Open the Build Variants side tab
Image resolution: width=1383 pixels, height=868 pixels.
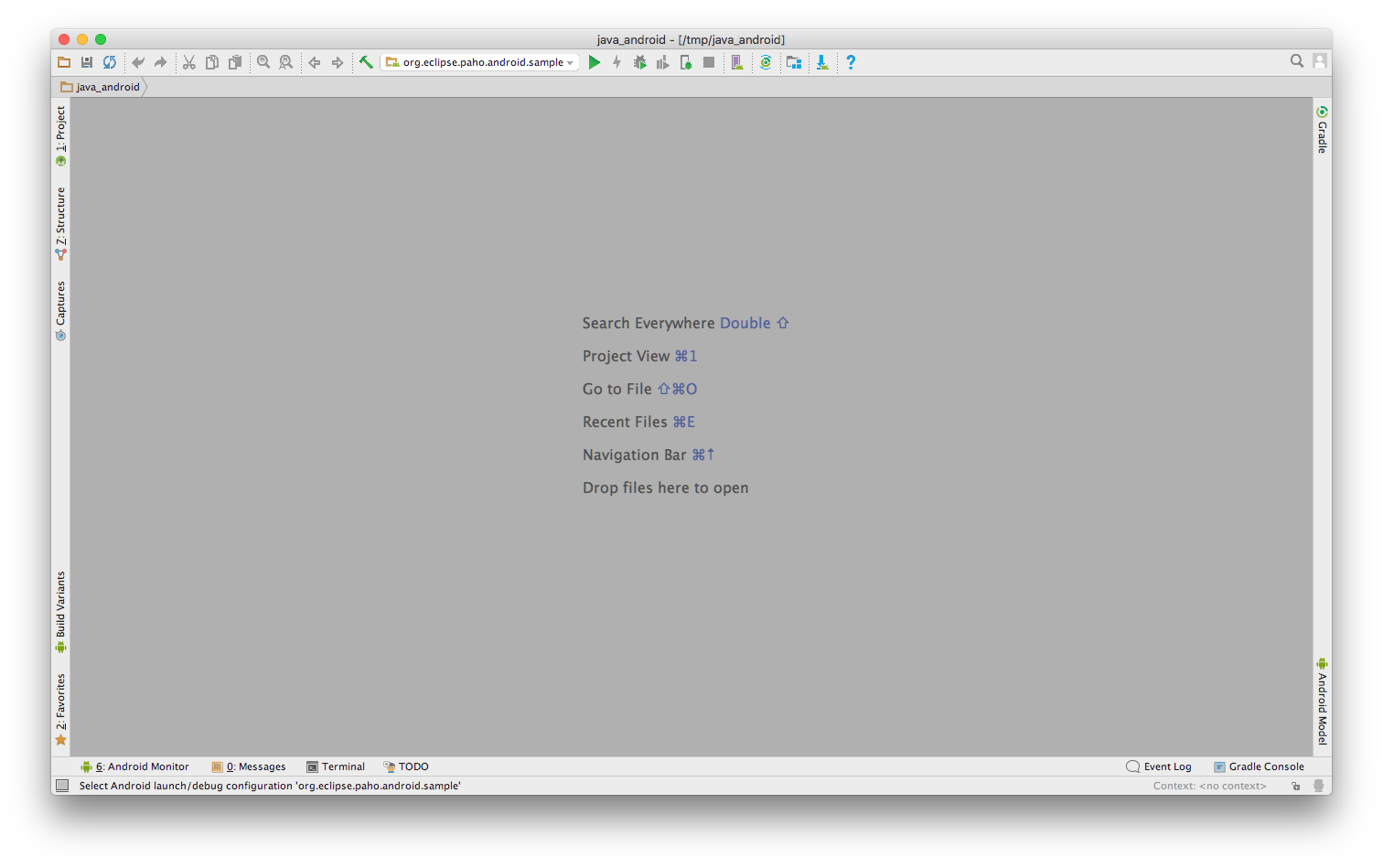[60, 612]
